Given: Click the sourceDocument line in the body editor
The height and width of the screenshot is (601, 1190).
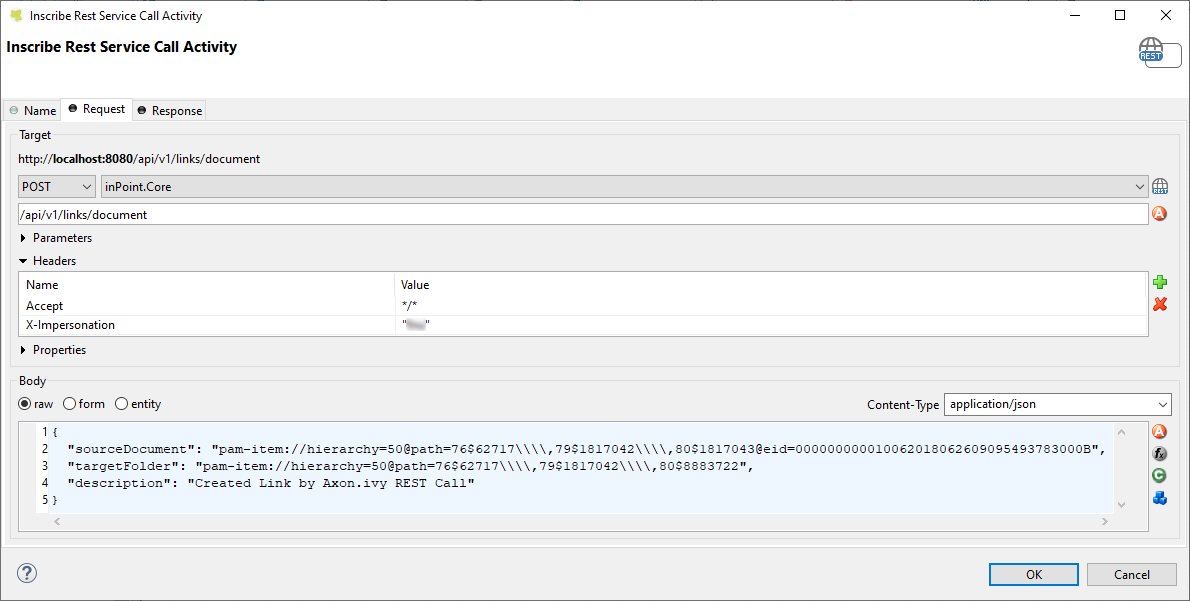Looking at the screenshot, I should 586,448.
